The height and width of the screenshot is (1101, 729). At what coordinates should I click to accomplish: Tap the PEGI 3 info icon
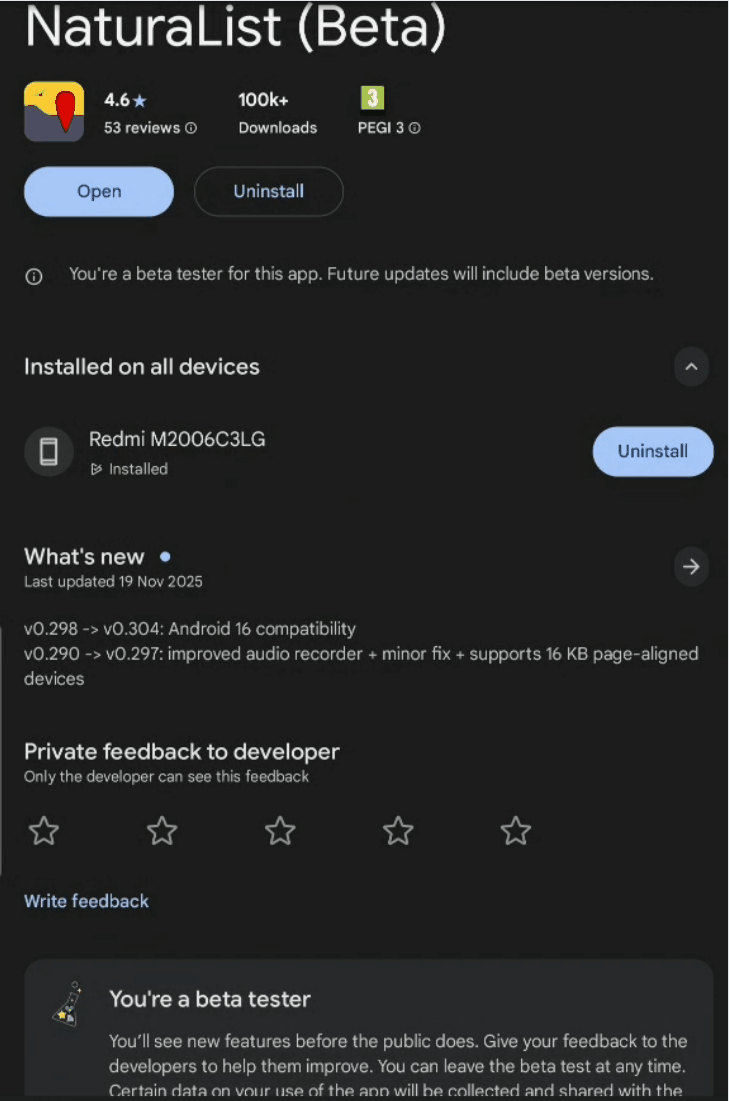415,128
